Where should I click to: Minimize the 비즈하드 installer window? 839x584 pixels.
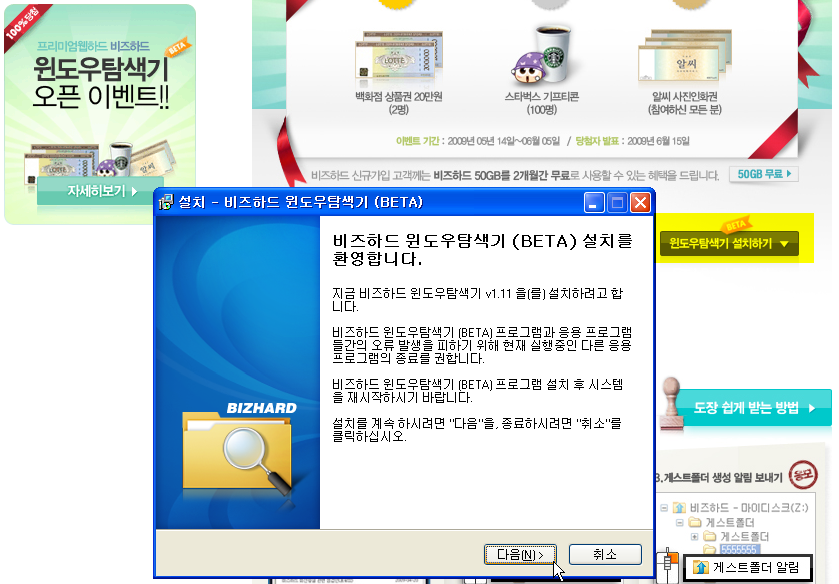coord(594,203)
